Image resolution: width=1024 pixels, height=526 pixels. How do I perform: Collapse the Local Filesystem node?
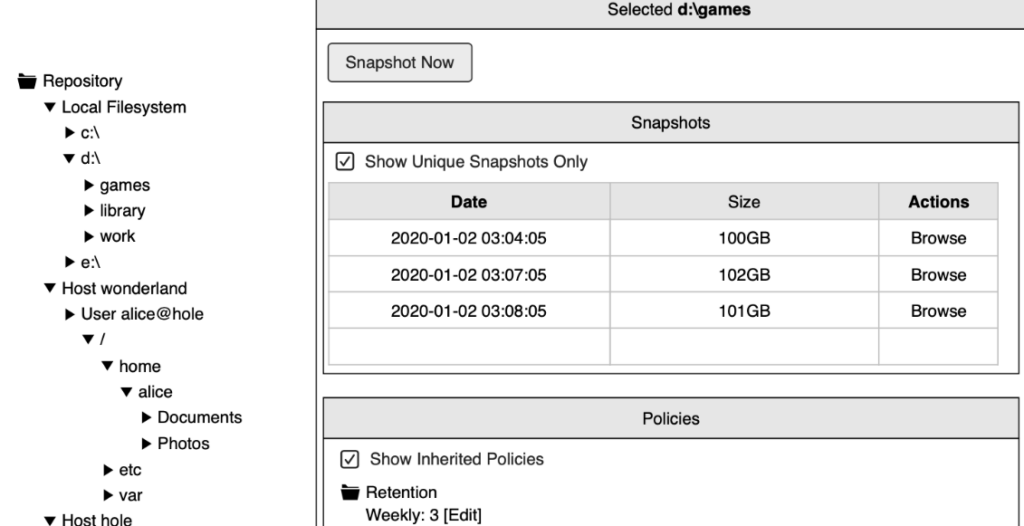[50, 107]
